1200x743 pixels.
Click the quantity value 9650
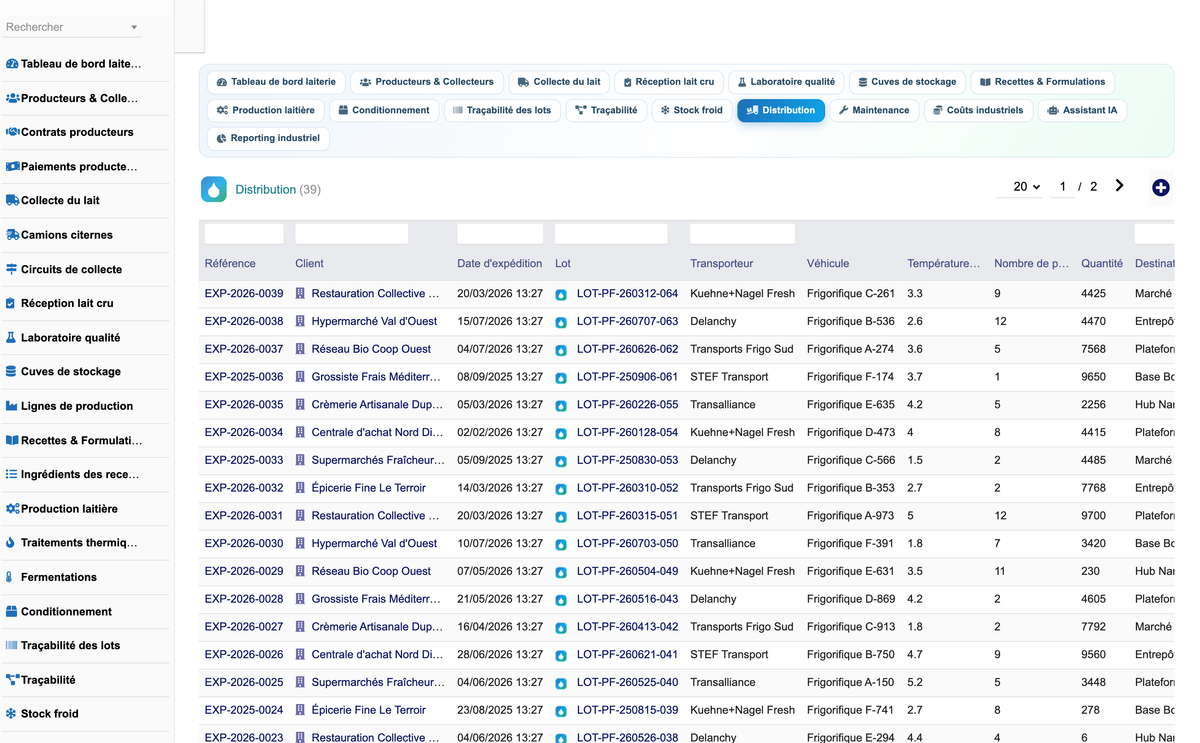[x=1093, y=377]
